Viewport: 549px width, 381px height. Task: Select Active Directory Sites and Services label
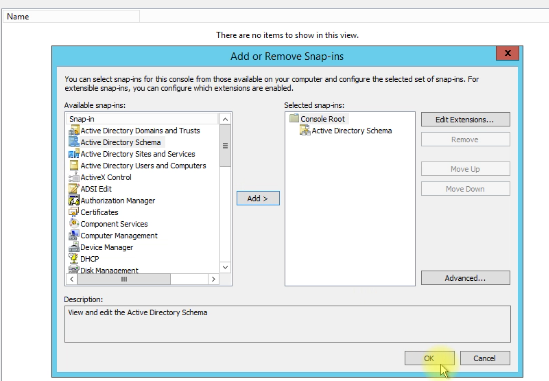pyautogui.click(x=138, y=154)
